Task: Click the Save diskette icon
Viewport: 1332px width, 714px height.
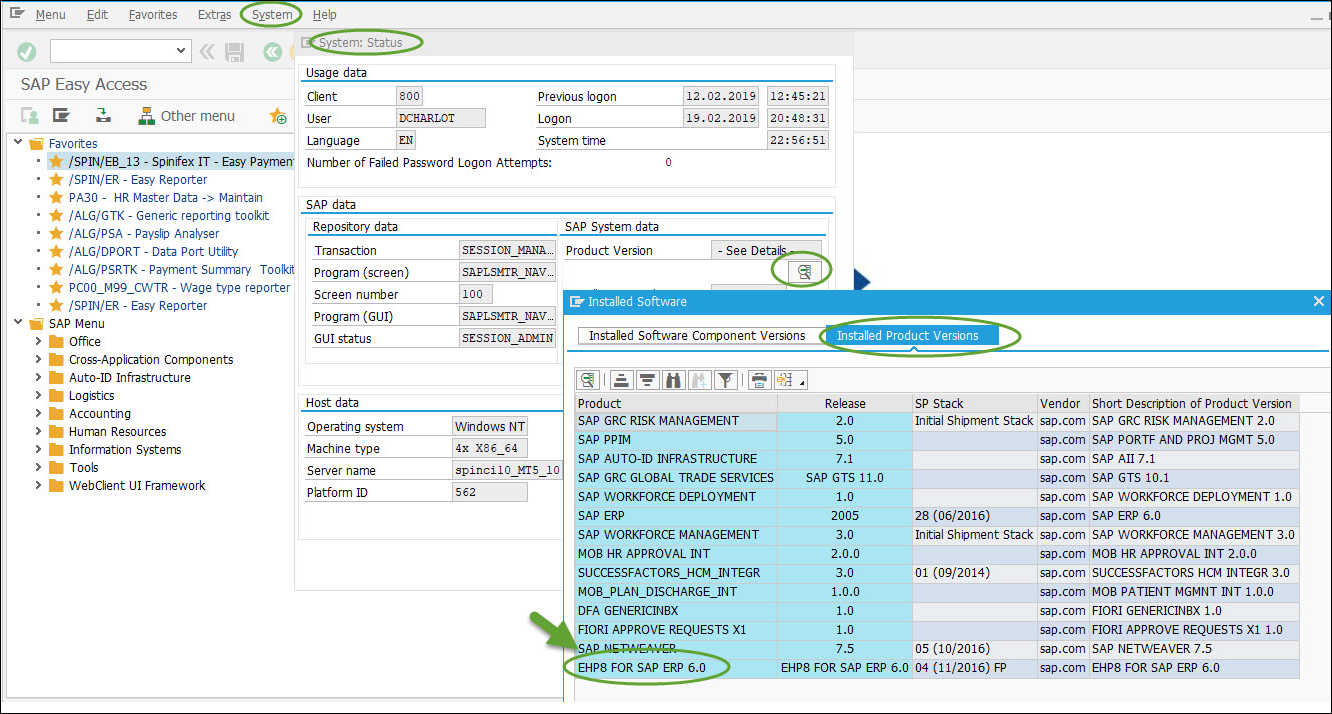Action: click(235, 51)
